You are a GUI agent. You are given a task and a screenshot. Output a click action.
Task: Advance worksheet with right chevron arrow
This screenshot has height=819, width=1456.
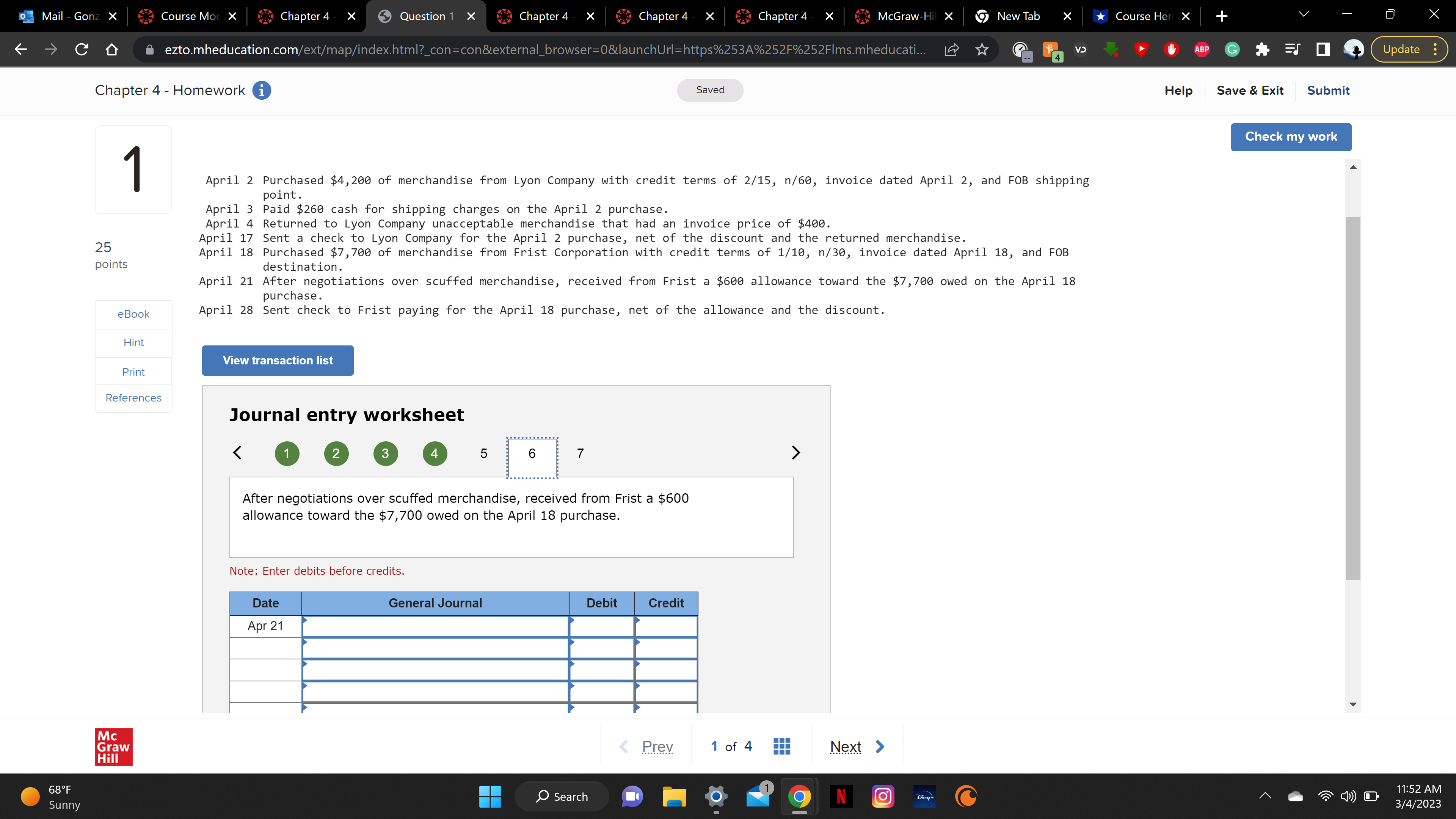click(795, 453)
